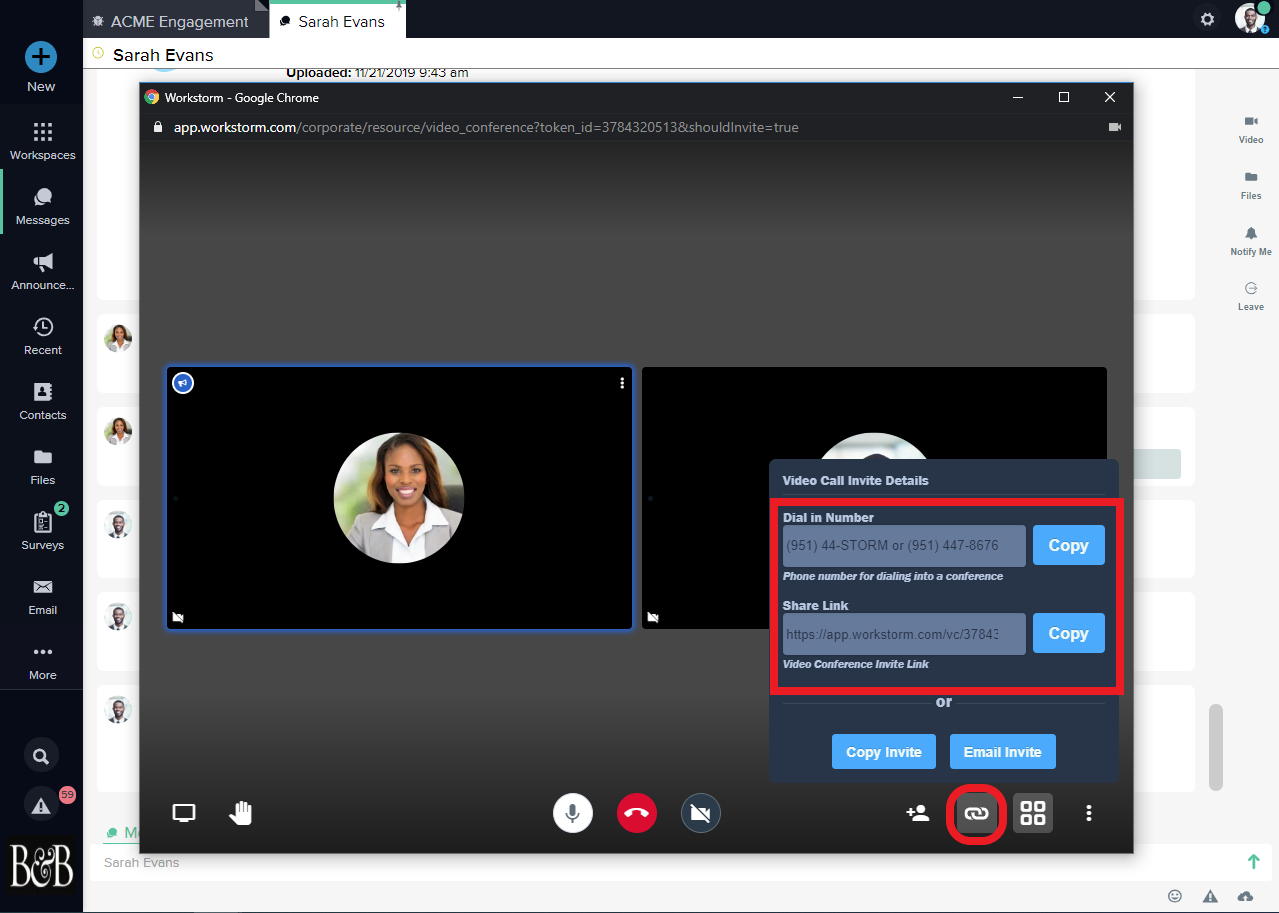The height and width of the screenshot is (913, 1279).
Task: Expand the More sidebar menu
Action: [x=42, y=661]
